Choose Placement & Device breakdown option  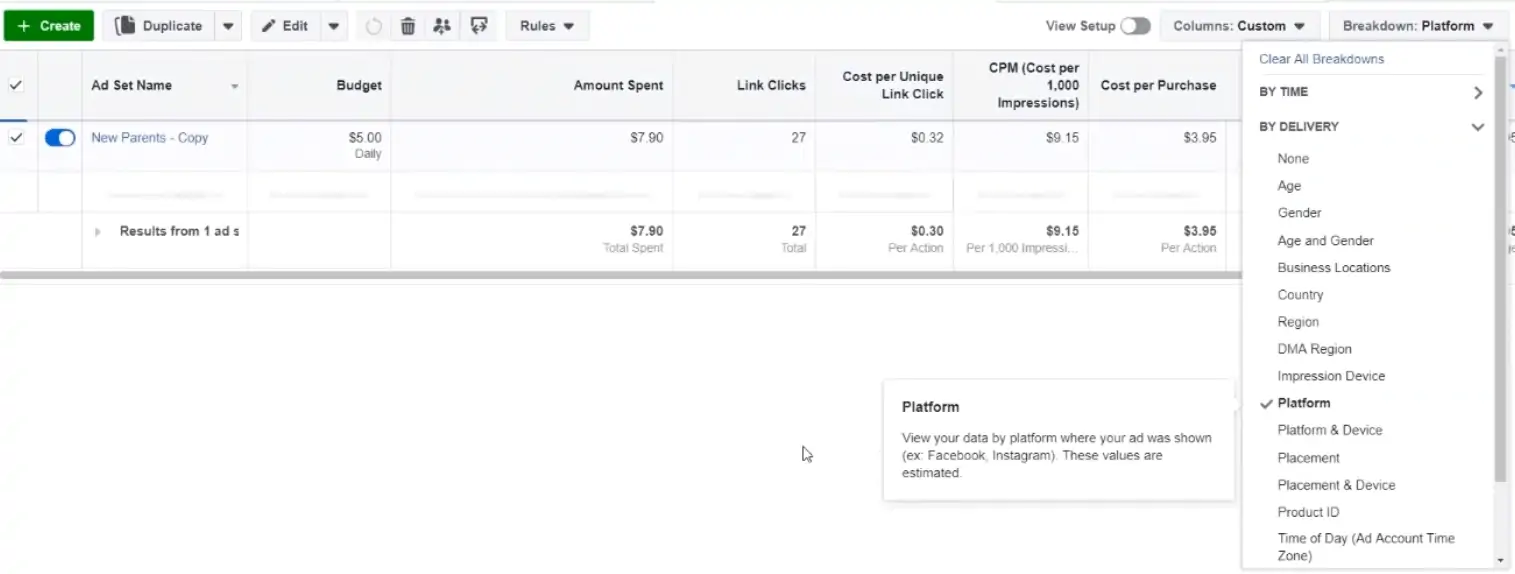1336,485
